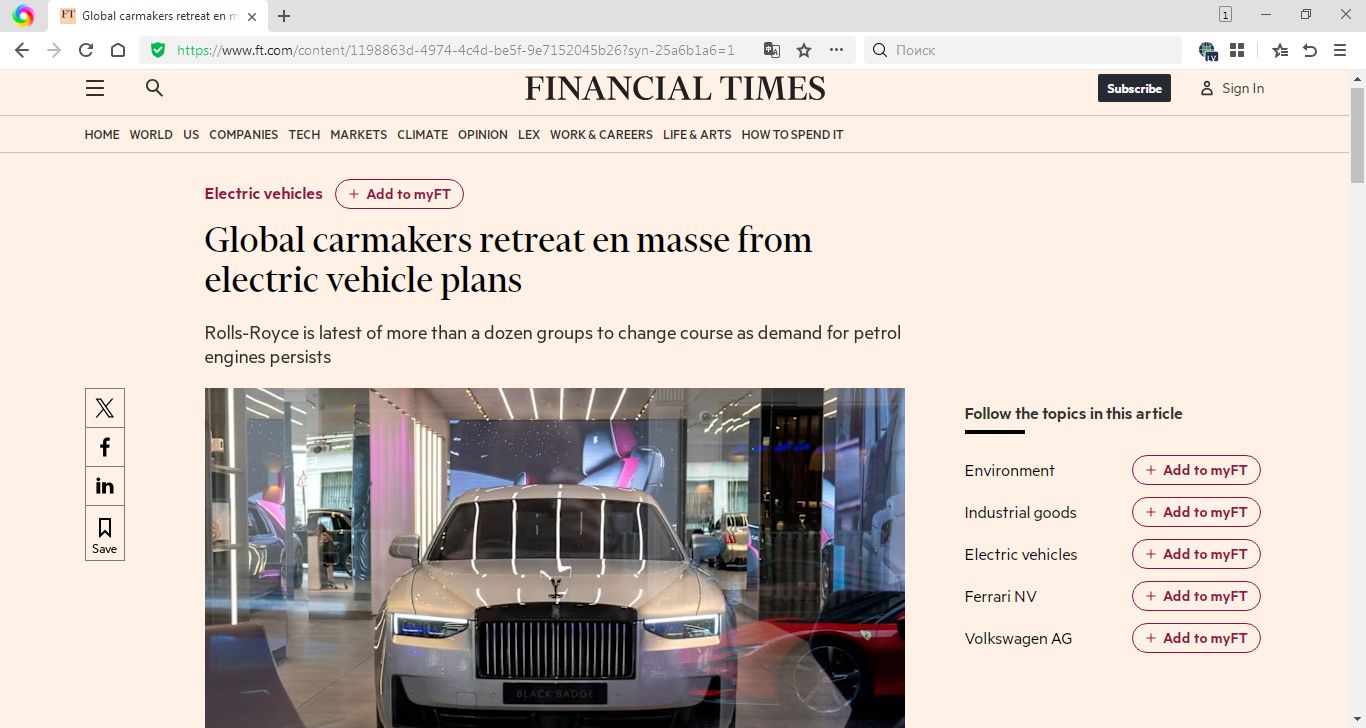Bookmark page with the star icon
Viewport: 1366px width, 728px height.
click(804, 50)
